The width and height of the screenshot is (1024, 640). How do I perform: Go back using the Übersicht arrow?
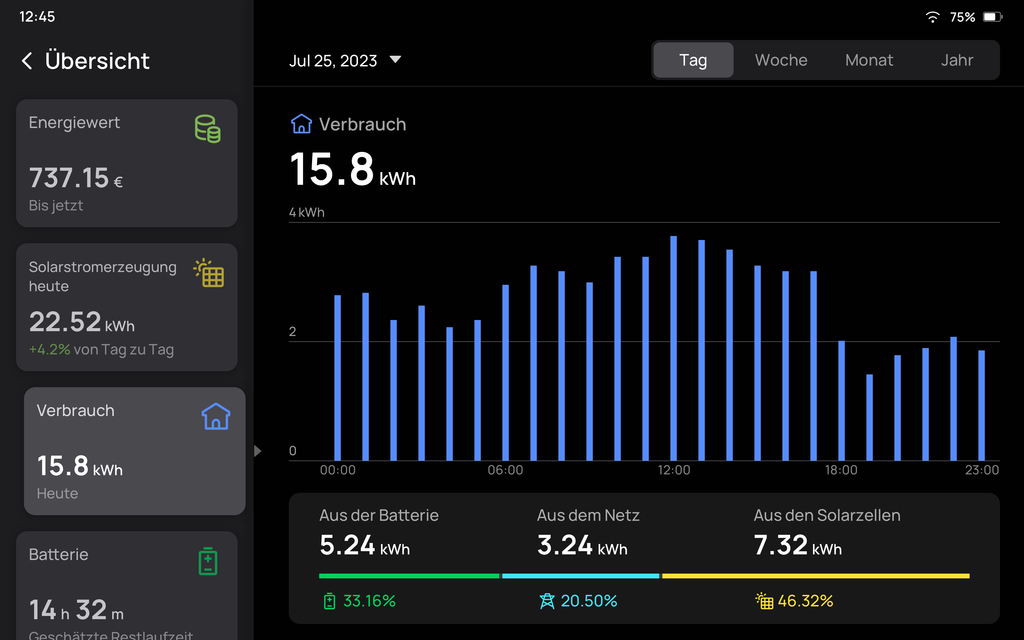click(27, 61)
